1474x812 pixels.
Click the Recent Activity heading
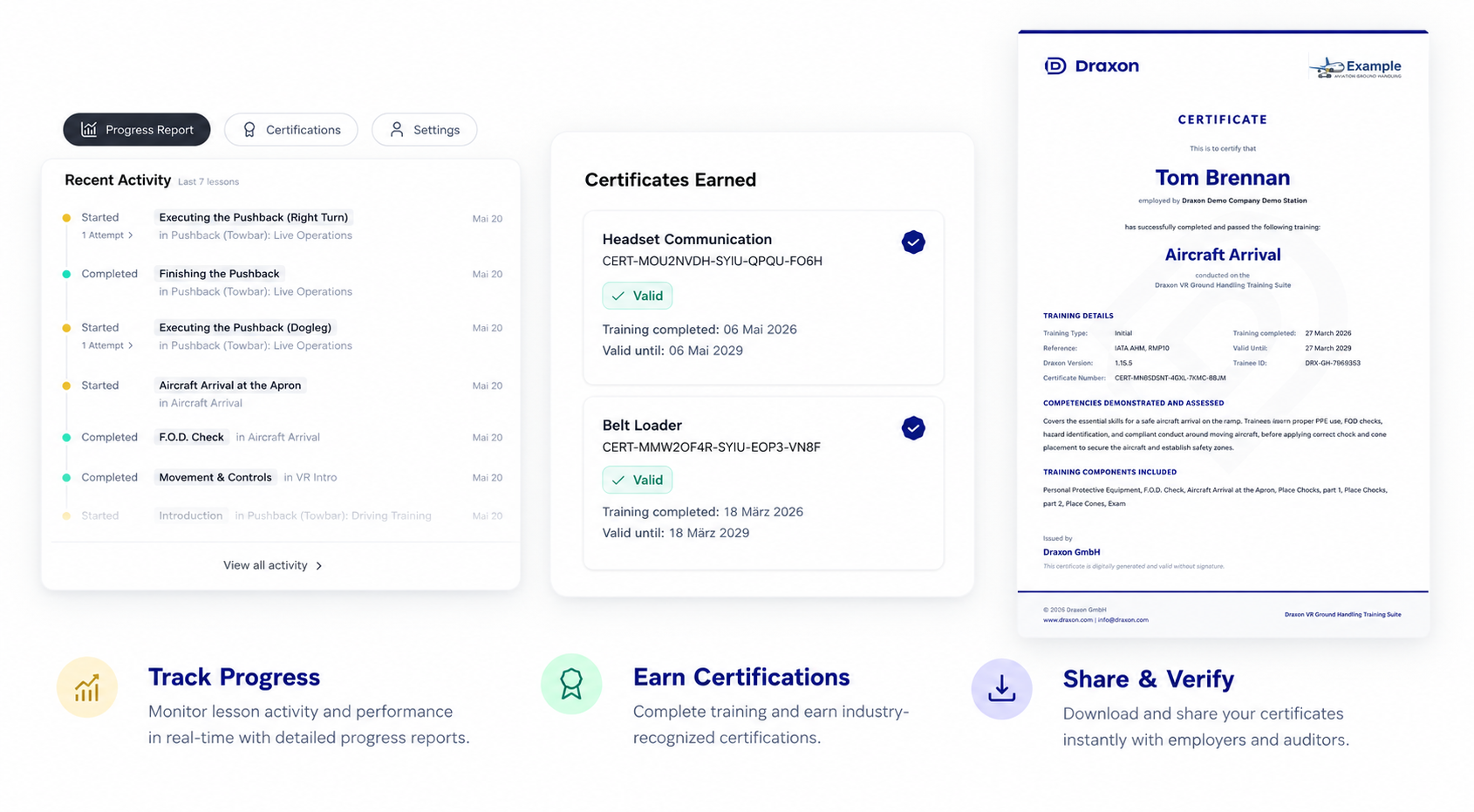pos(118,180)
